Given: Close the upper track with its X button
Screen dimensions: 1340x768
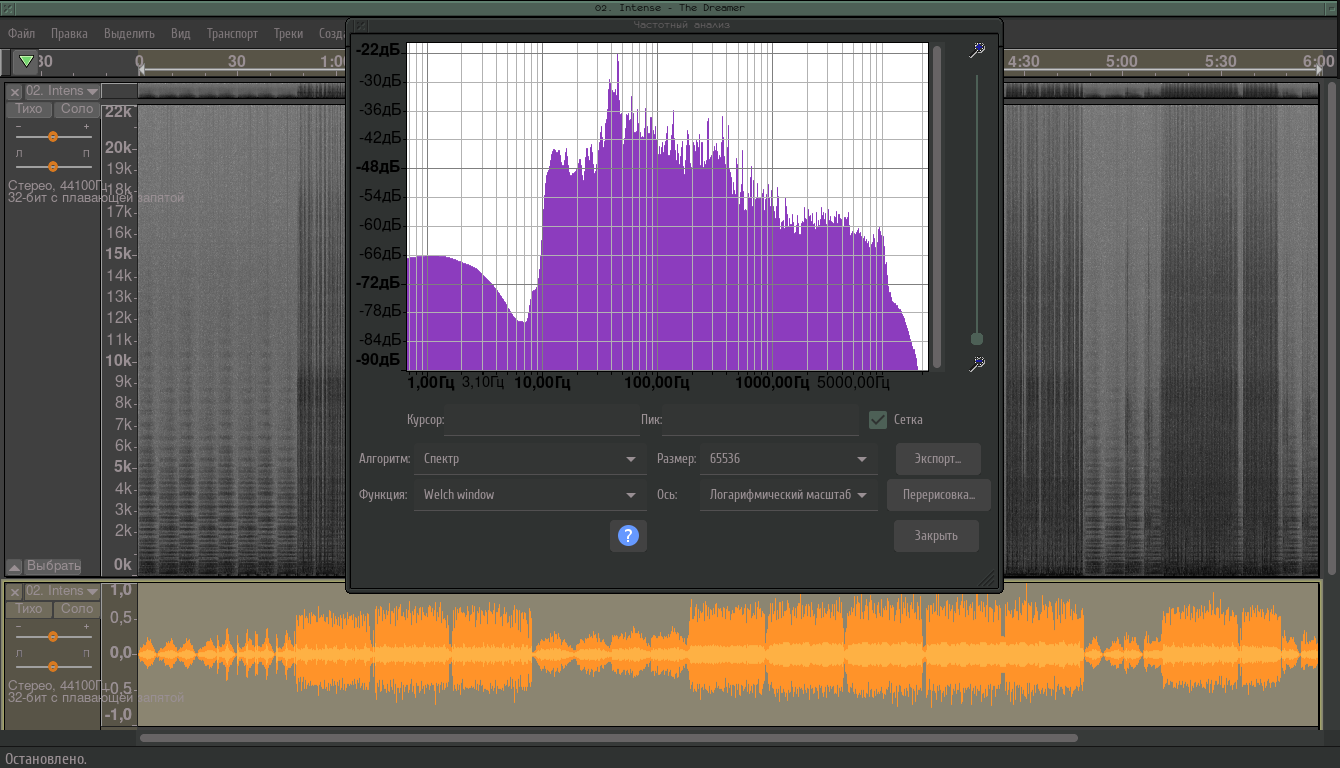Looking at the screenshot, I should coord(15,91).
